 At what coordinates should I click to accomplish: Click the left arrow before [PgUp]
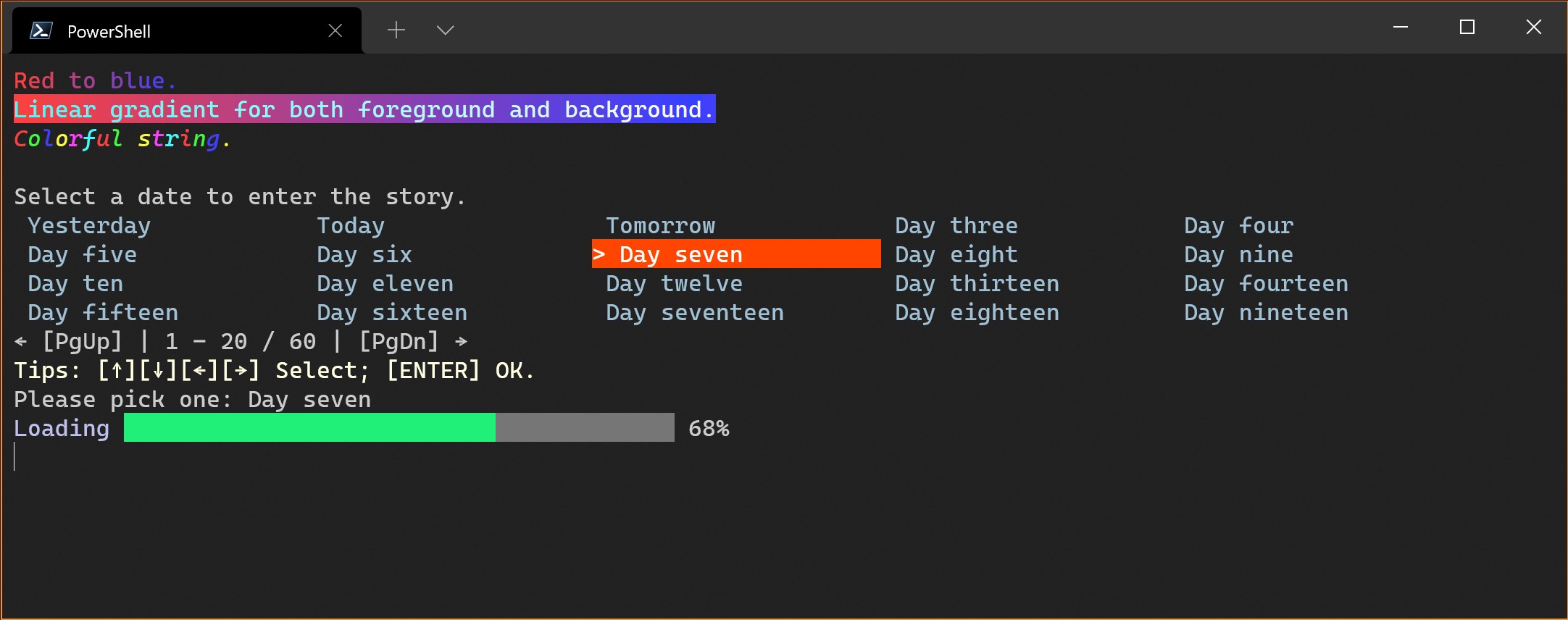pyautogui.click(x=20, y=340)
